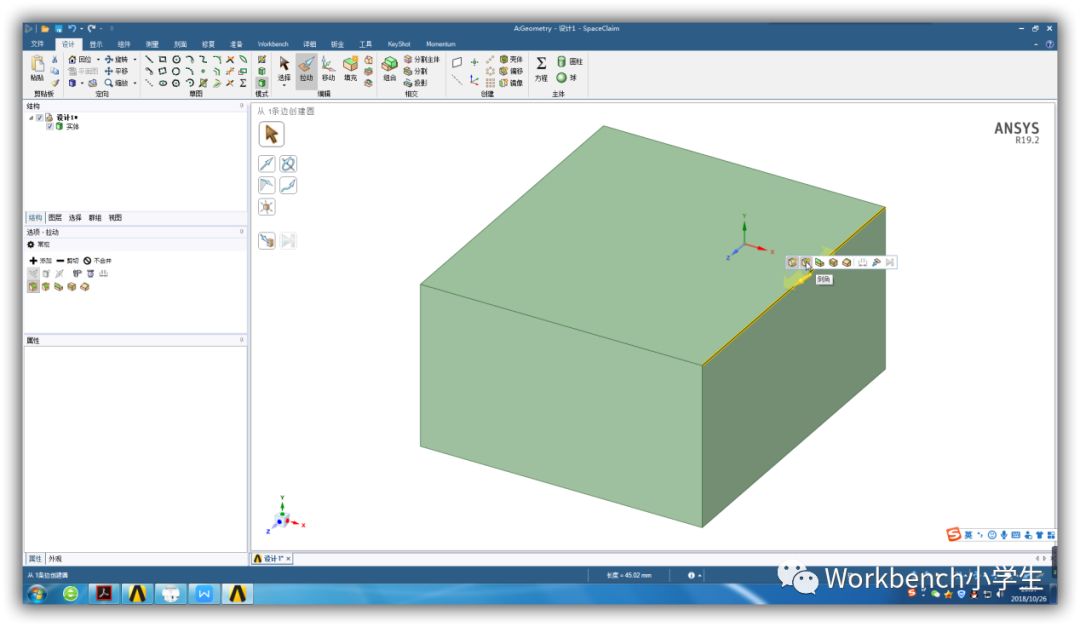Click the Open folder icon in quick access toolbar
Image resolution: width=1080 pixels, height=627 pixels.
(x=45, y=28)
